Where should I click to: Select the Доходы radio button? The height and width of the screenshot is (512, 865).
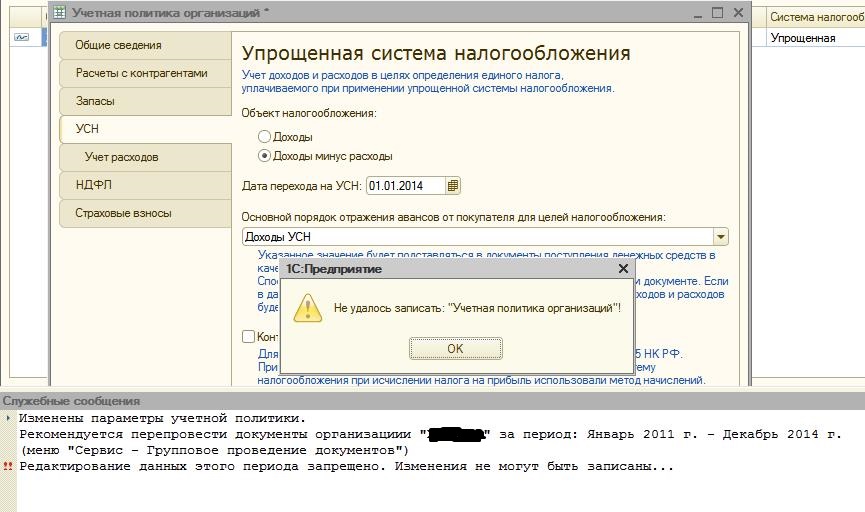coord(264,137)
